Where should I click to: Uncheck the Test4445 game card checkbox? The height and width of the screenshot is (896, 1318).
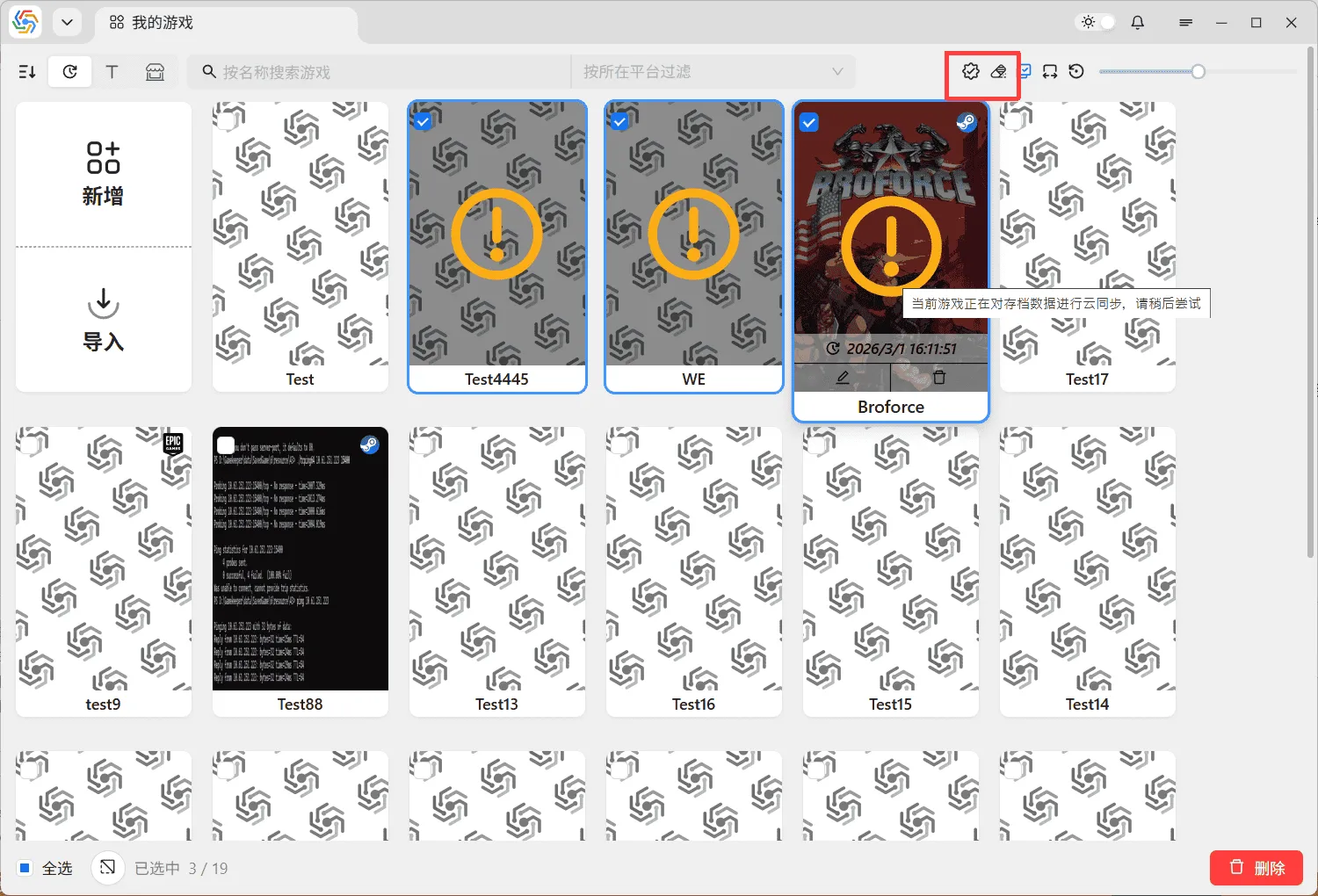tap(423, 120)
